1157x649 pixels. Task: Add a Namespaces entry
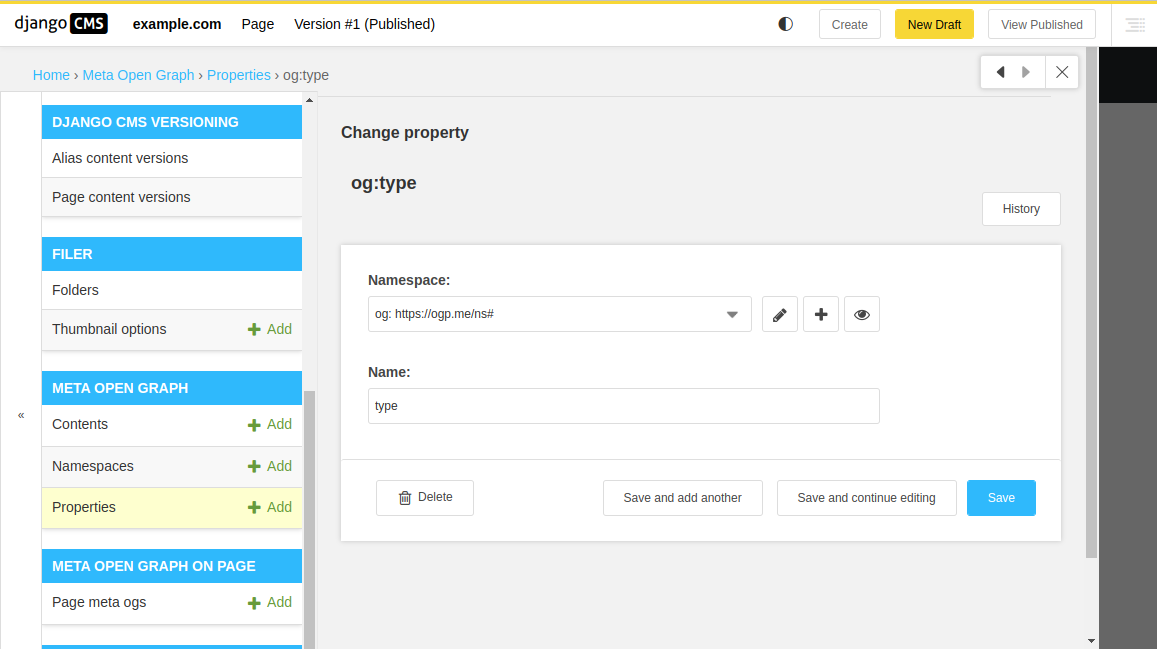tap(270, 466)
